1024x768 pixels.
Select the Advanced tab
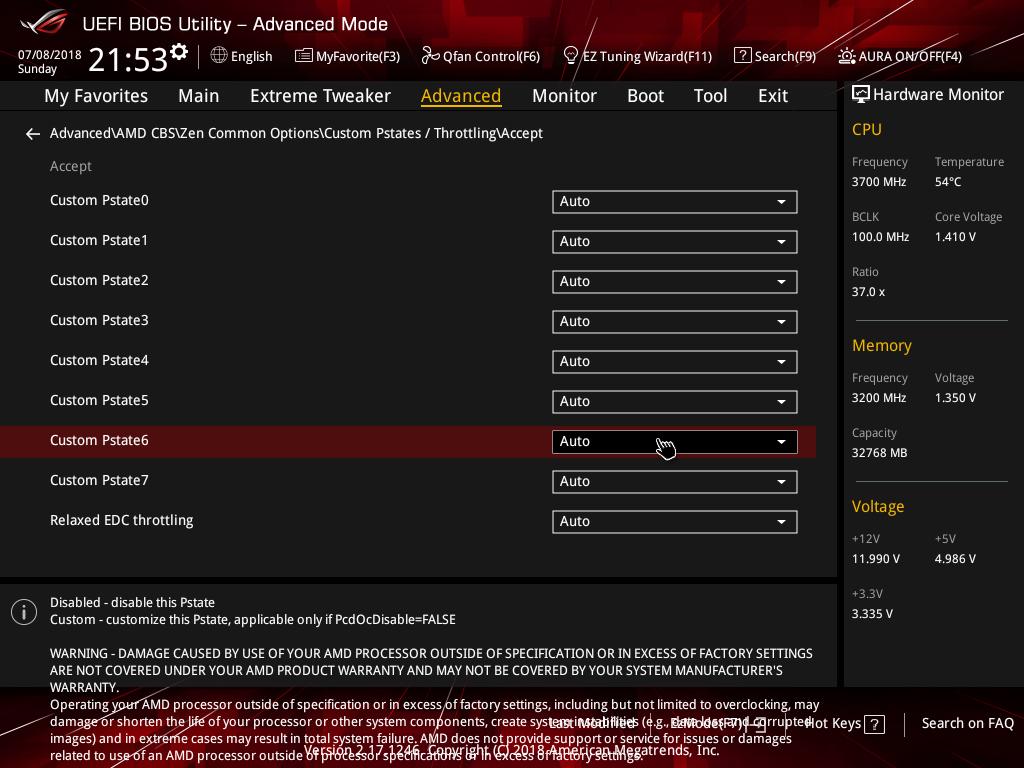coord(461,96)
